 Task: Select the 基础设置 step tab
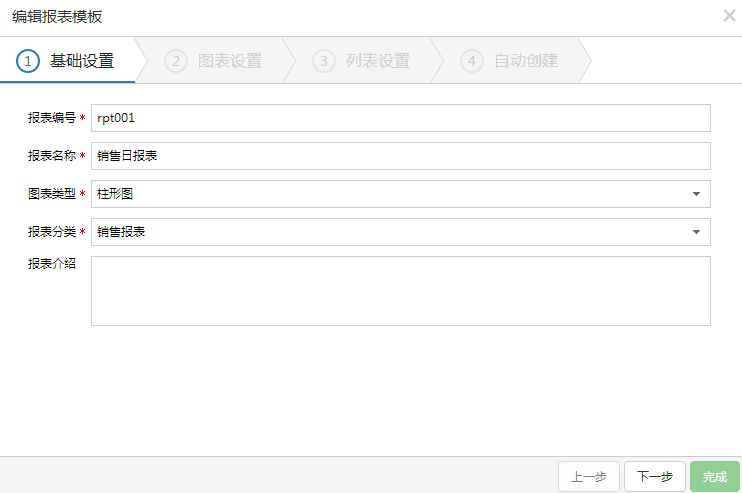point(68,61)
